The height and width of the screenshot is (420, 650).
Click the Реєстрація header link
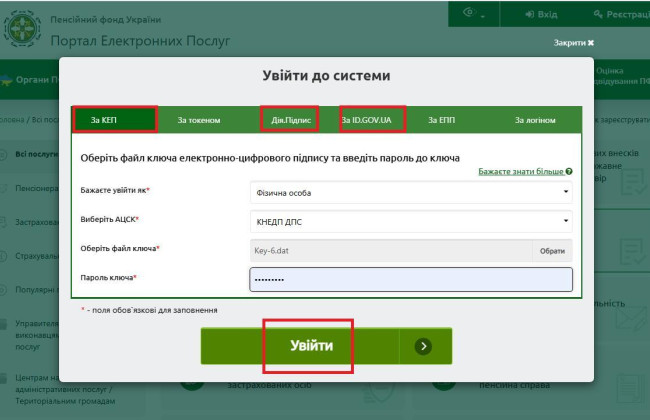point(621,15)
